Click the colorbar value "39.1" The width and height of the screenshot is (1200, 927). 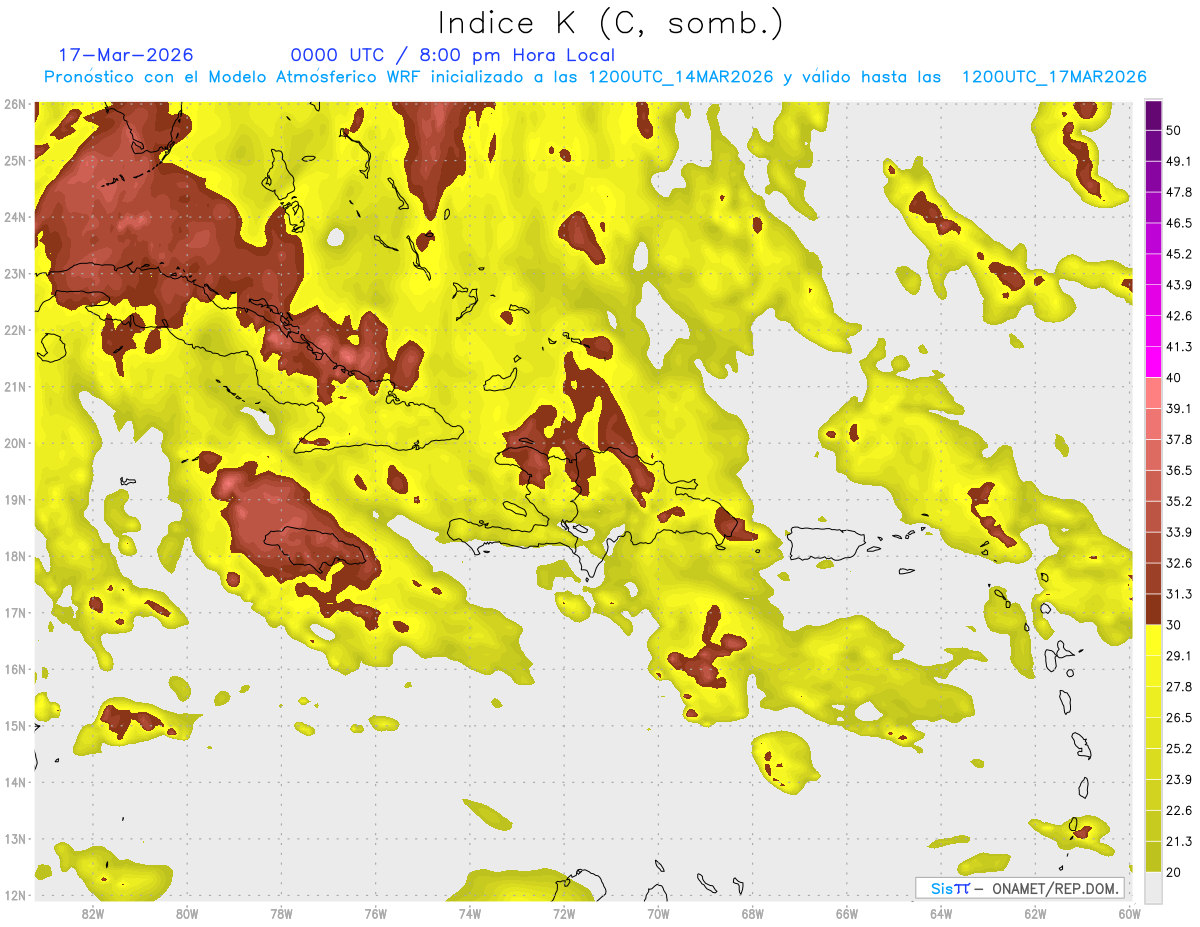[x=1179, y=408]
